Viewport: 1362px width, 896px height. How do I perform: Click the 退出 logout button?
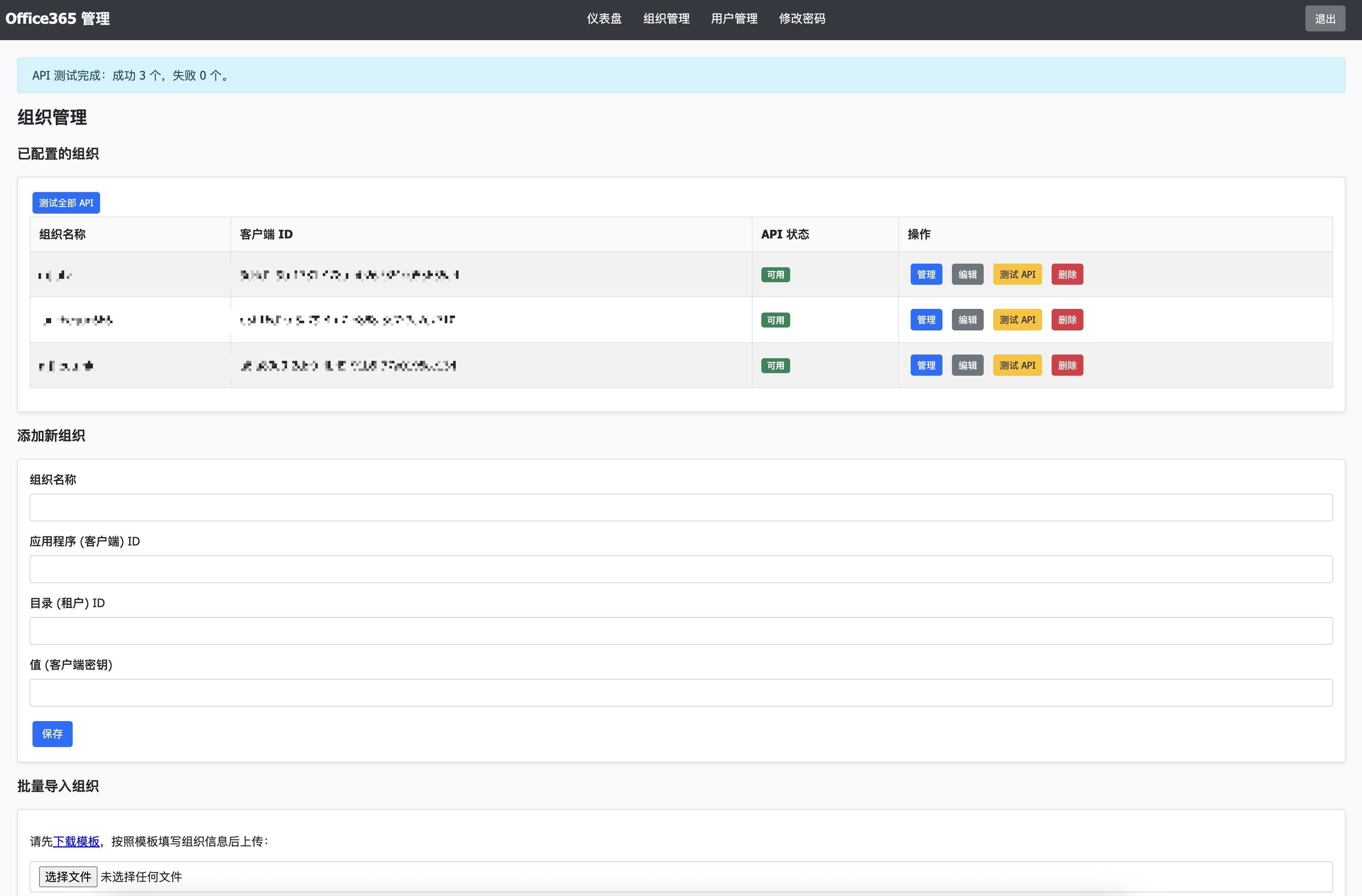[1324, 19]
